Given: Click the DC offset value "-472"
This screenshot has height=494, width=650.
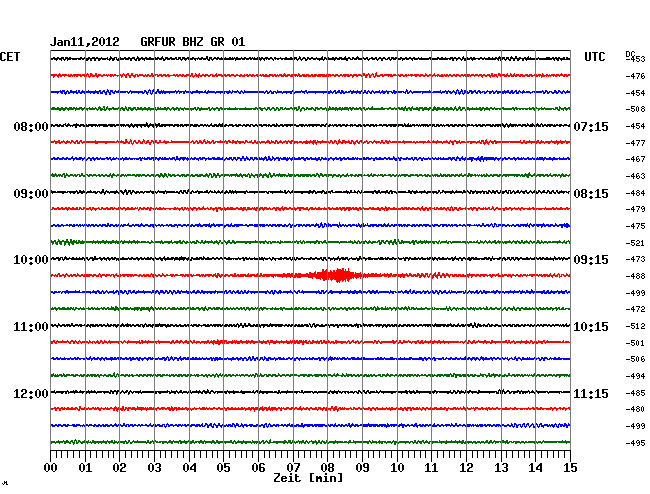Looking at the screenshot, I should (635, 309).
